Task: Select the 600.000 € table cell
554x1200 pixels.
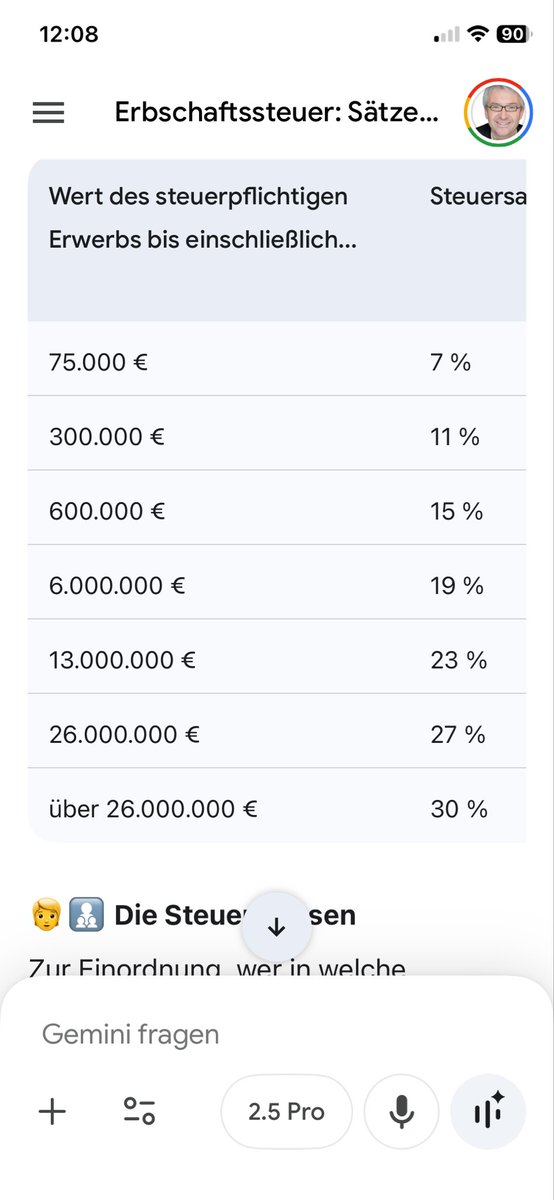Action: coord(107,511)
